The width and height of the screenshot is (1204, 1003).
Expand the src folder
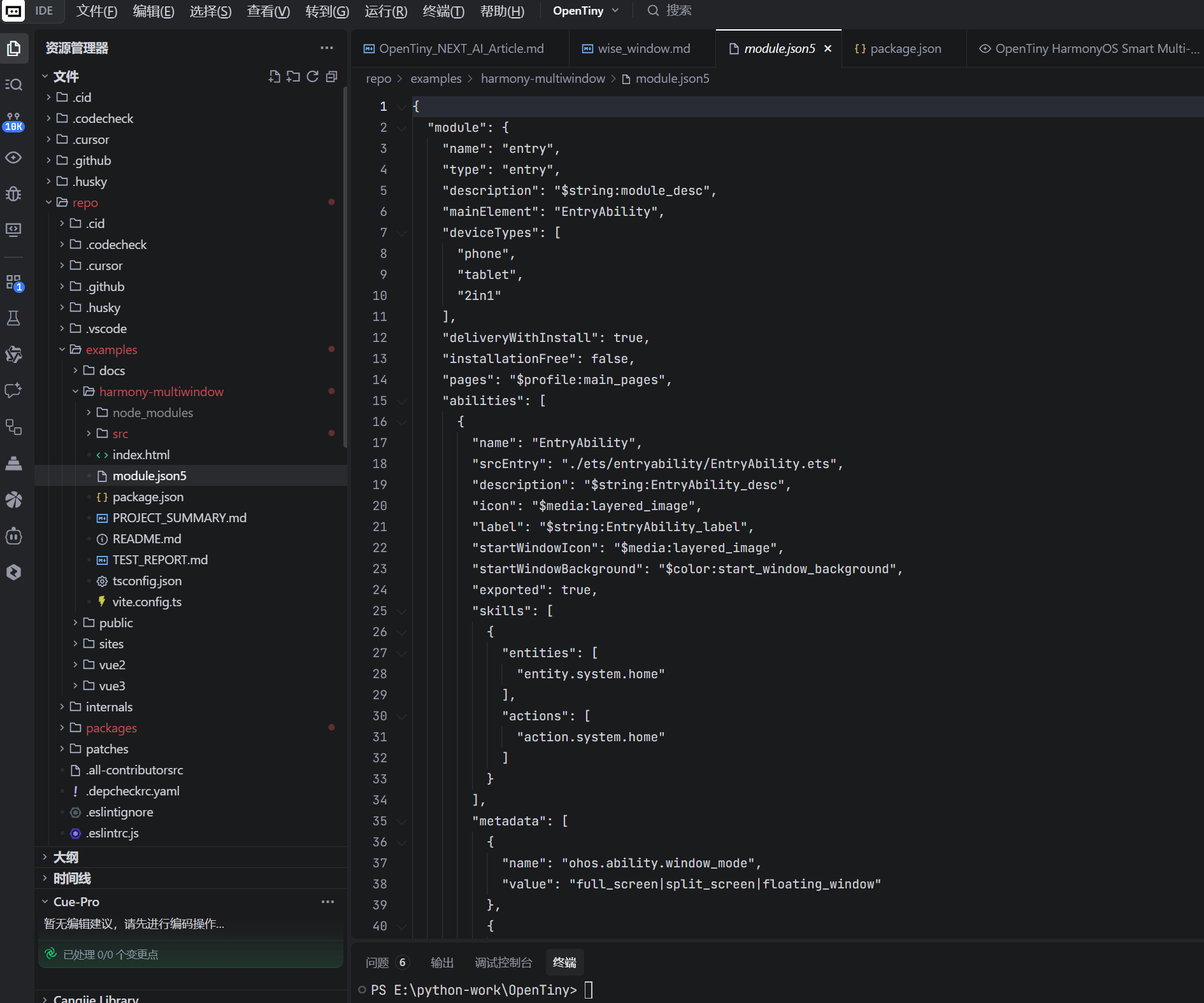coord(89,434)
